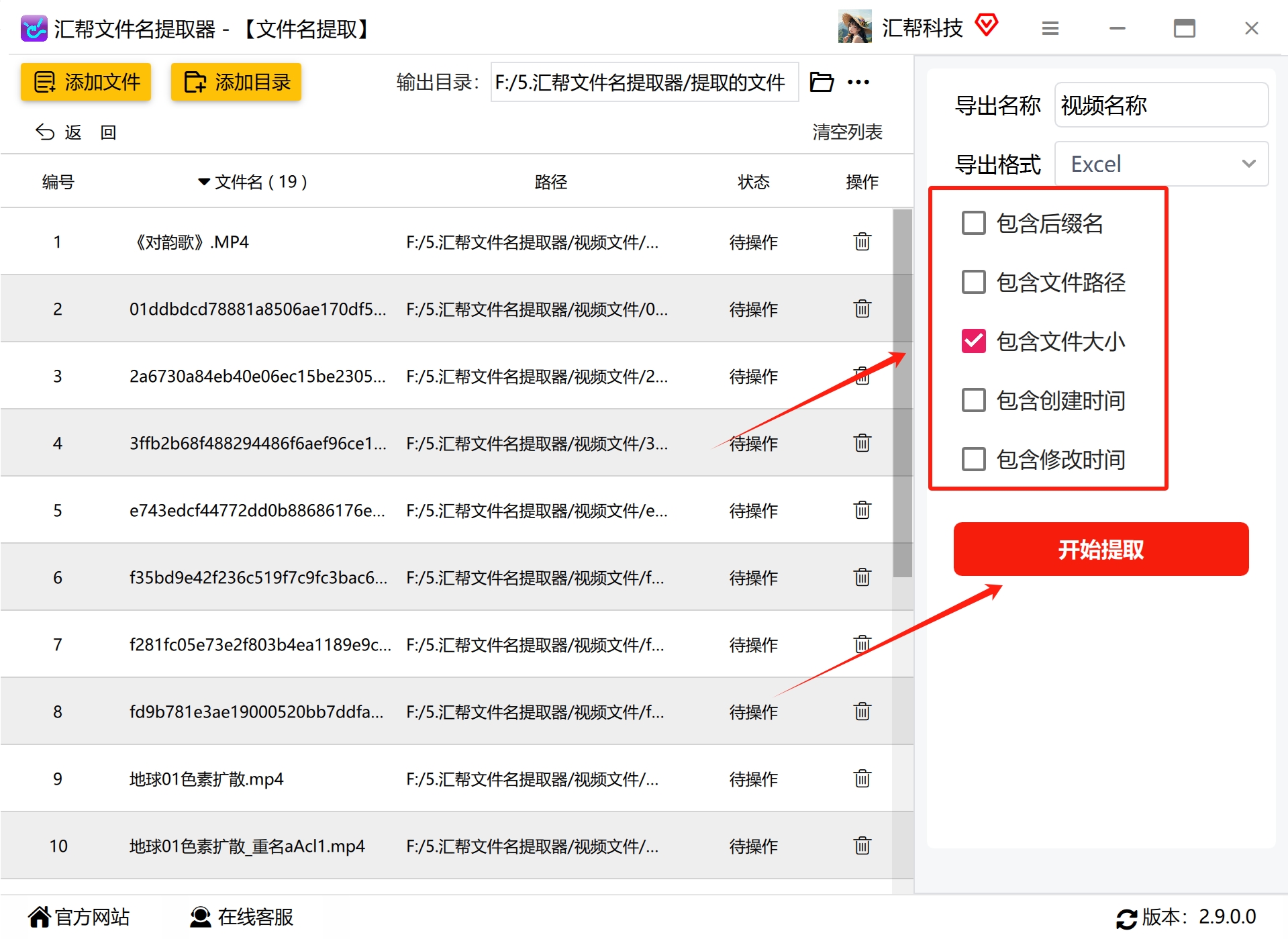Tick the 包含创建时间 checkbox
The image size is (1288, 939).
point(974,400)
